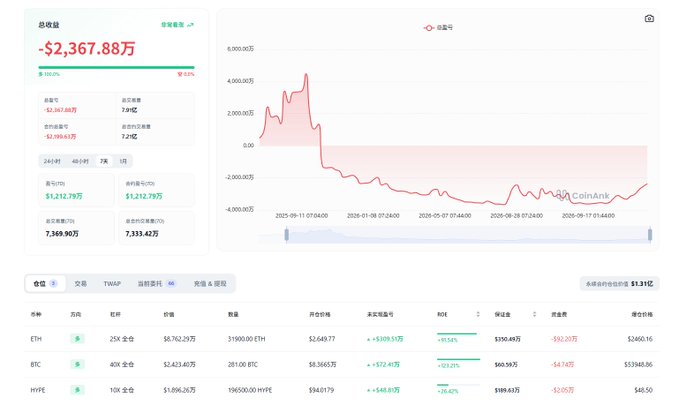Select the 24小时 time range tab
Screen dimensions: 679x413
[52, 161]
